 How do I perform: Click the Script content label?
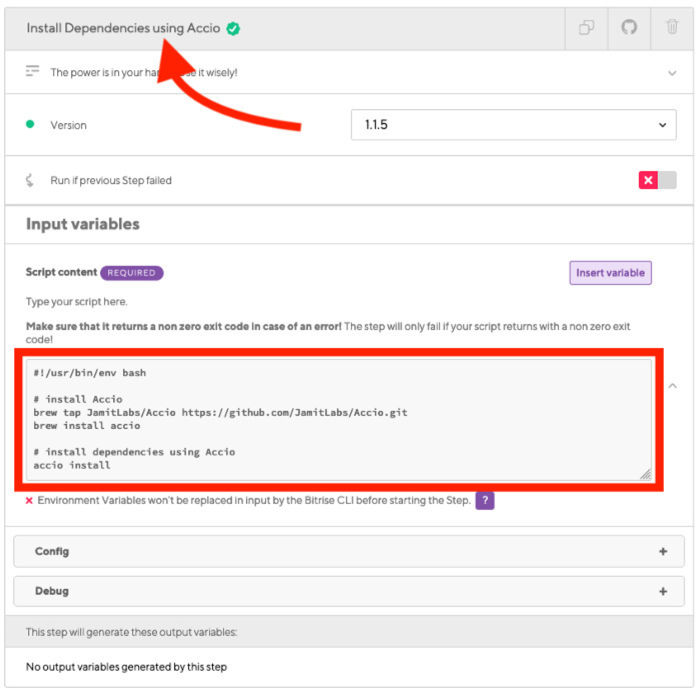(61, 272)
